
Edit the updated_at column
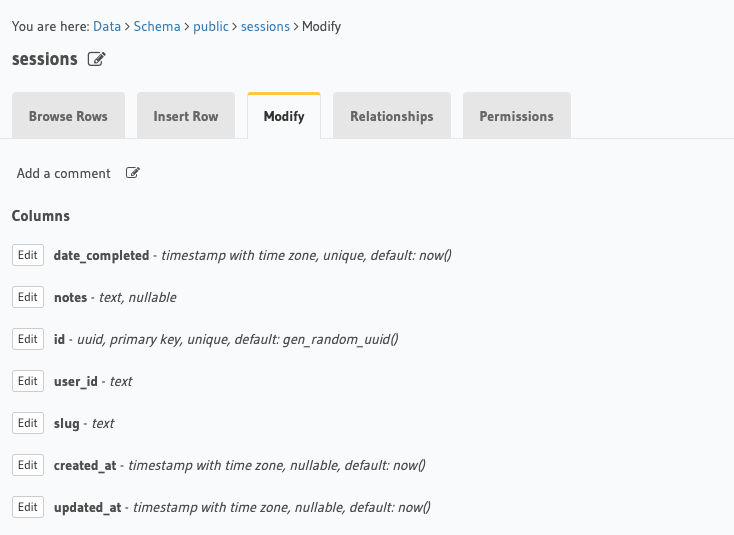28,507
